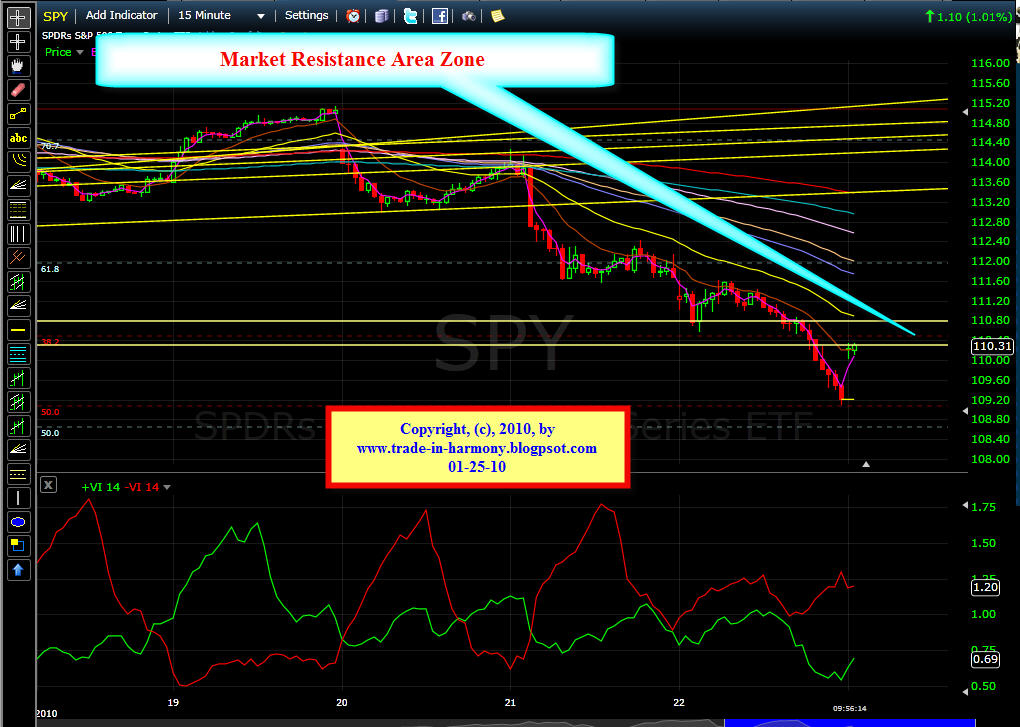Select the solid yellow horizontal line tool
Image resolution: width=1020 pixels, height=727 pixels.
(18, 330)
